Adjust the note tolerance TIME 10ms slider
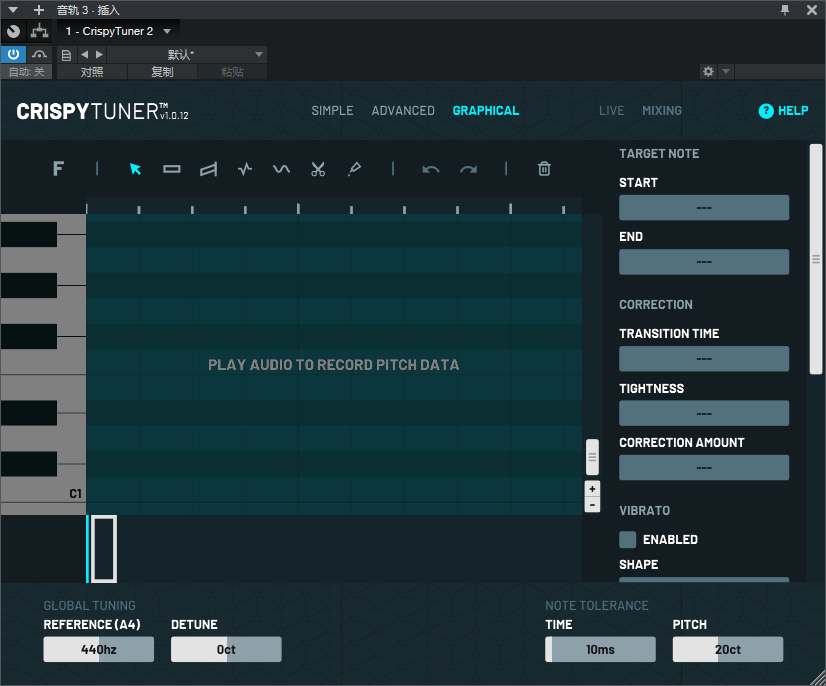The width and height of the screenshot is (826, 686). click(600, 649)
